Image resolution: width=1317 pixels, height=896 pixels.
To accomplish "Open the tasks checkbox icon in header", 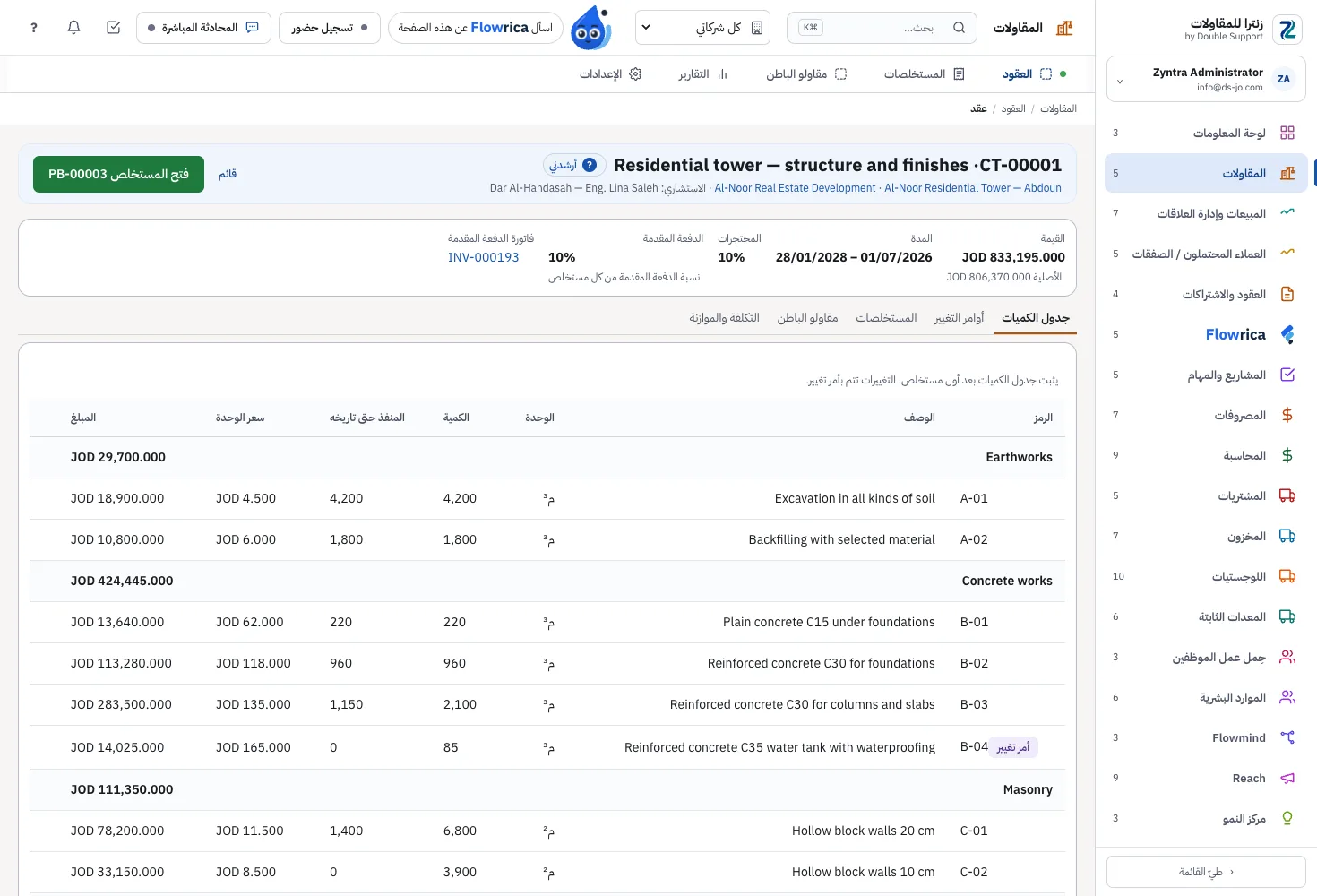I will tap(114, 28).
